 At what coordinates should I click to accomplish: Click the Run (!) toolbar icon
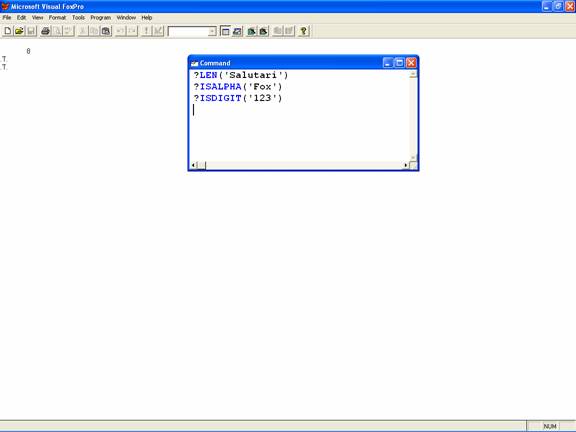click(147, 31)
